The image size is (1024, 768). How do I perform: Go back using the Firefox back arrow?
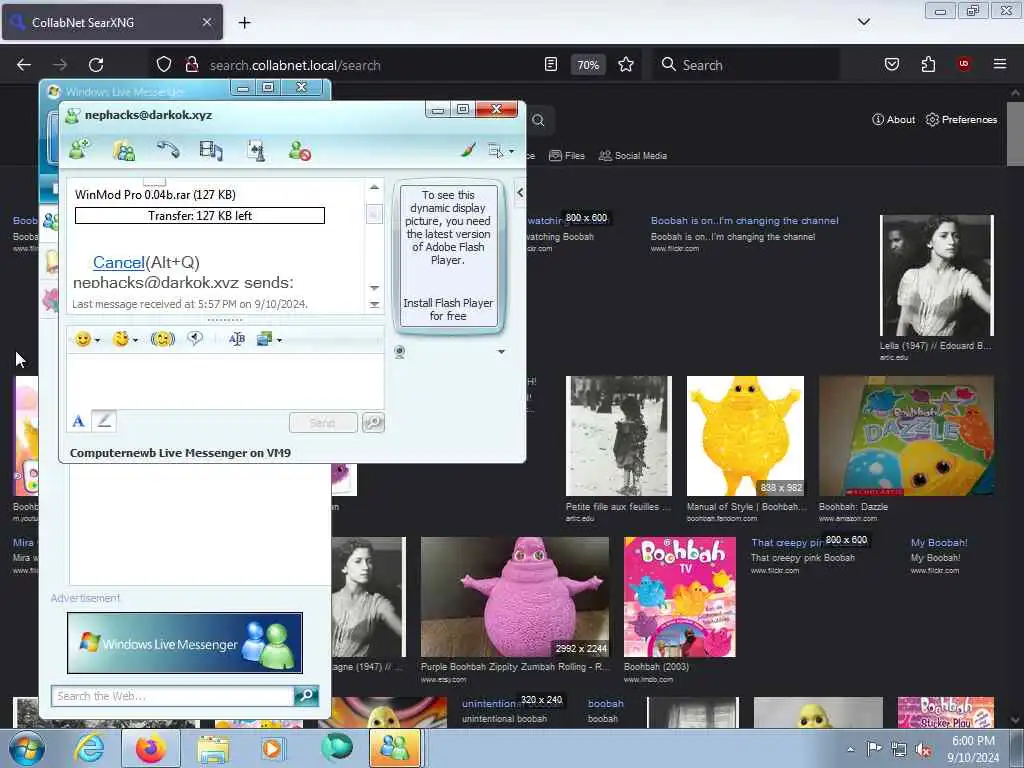[24, 65]
